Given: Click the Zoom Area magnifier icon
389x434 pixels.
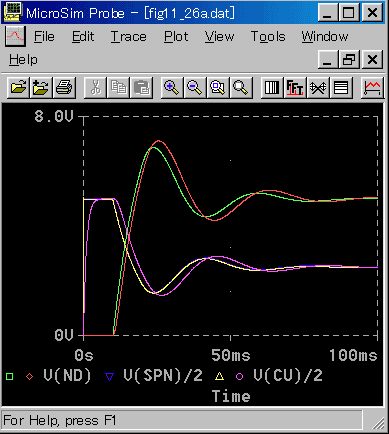Looking at the screenshot, I should point(218,88).
